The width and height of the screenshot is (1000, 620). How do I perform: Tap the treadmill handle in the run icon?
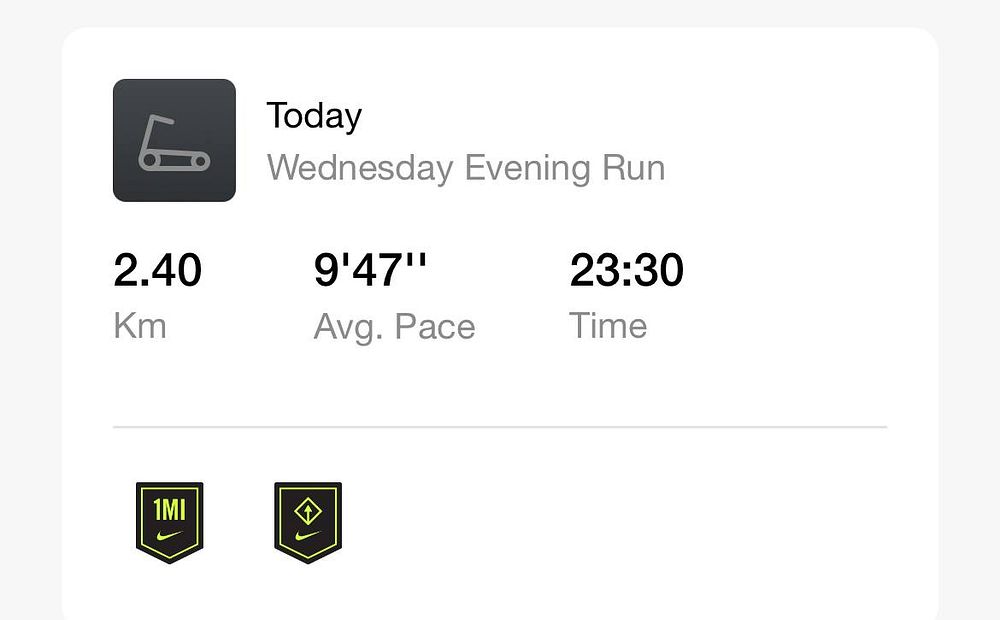coord(158,122)
